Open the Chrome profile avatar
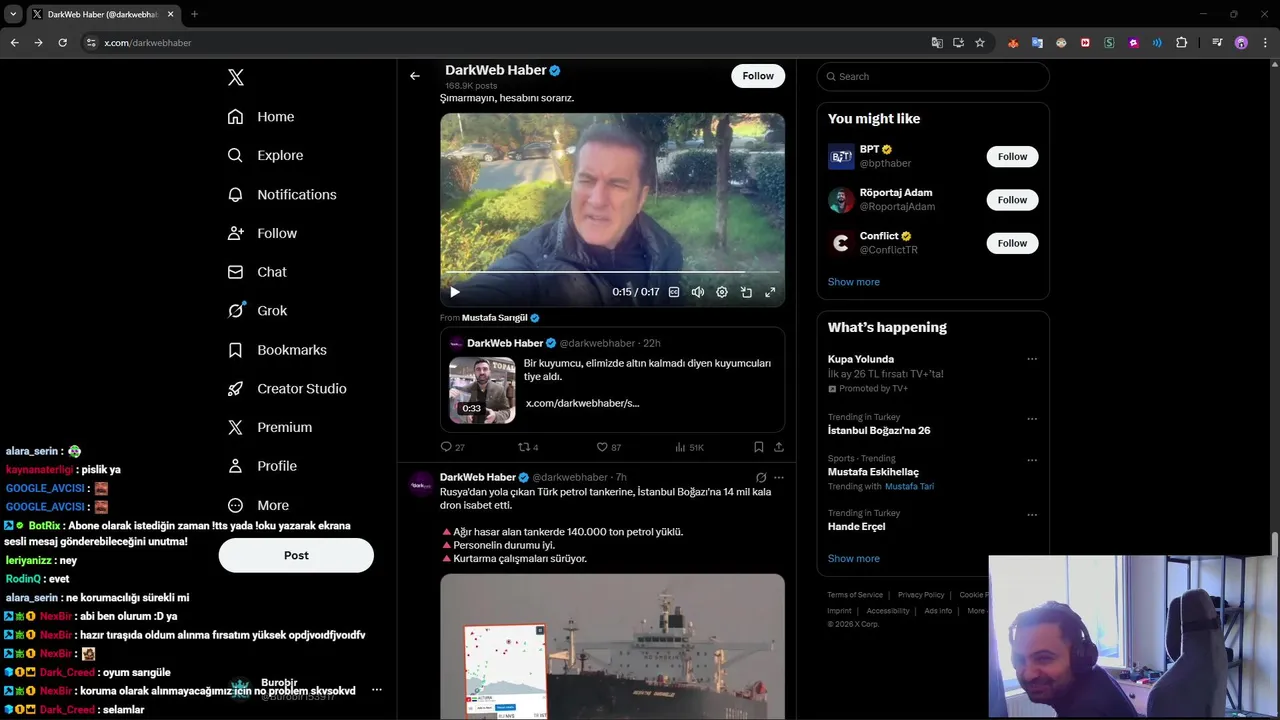Image resolution: width=1280 pixels, height=720 pixels. pyautogui.click(x=1241, y=43)
